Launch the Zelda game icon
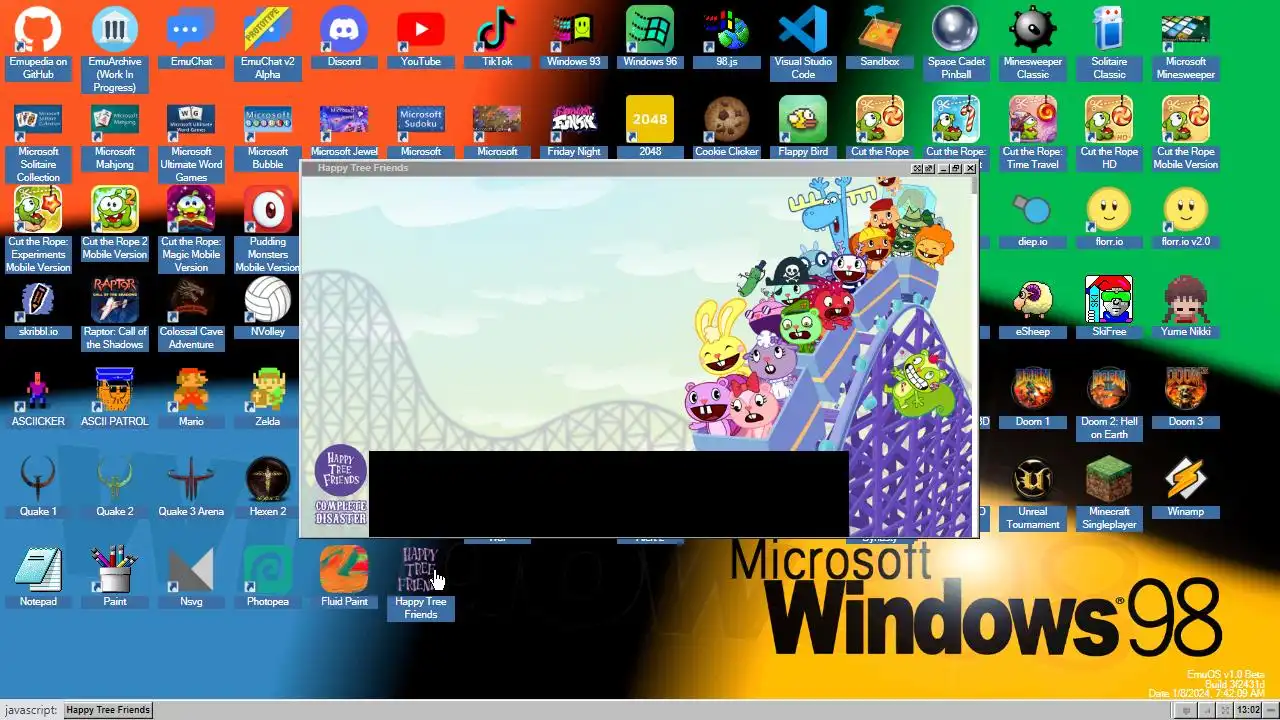Image resolution: width=1280 pixels, height=720 pixels. coord(268,391)
